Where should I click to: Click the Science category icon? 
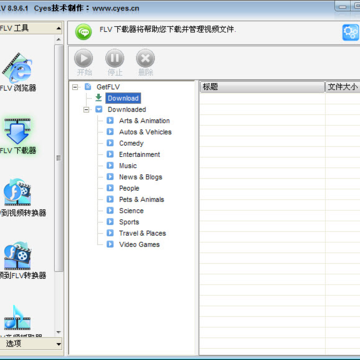pyautogui.click(x=110, y=211)
